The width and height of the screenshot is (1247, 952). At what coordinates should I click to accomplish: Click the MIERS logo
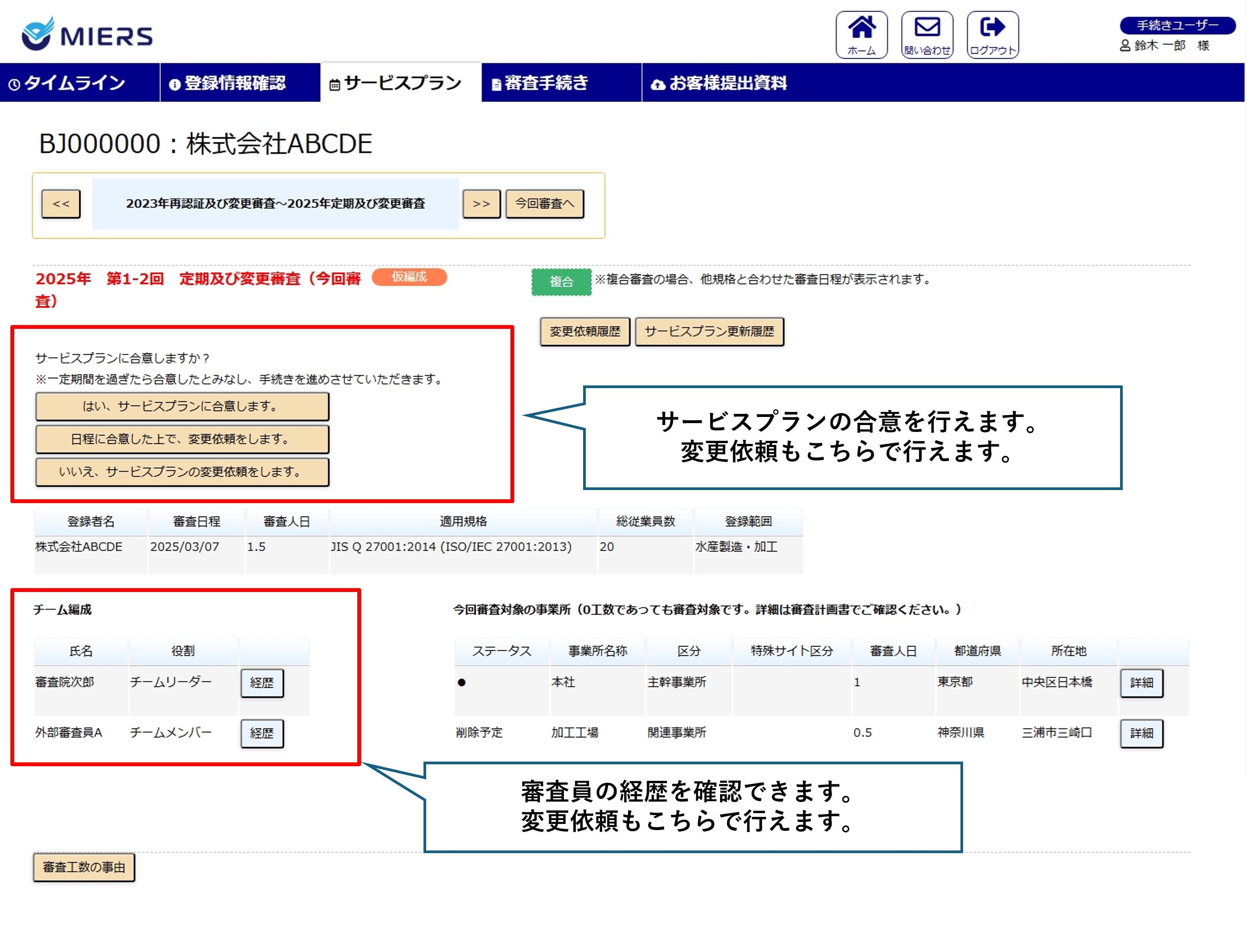pyautogui.click(x=87, y=34)
